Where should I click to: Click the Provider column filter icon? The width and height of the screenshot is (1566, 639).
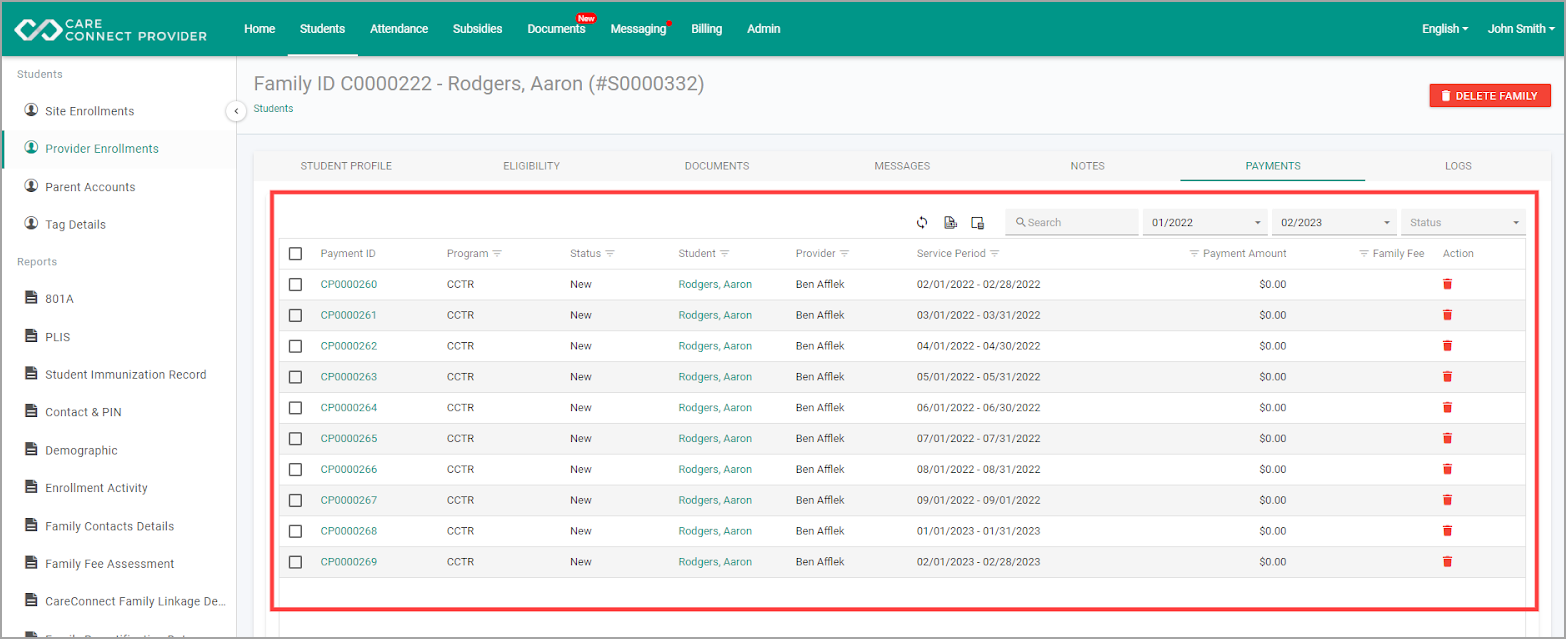click(x=844, y=254)
